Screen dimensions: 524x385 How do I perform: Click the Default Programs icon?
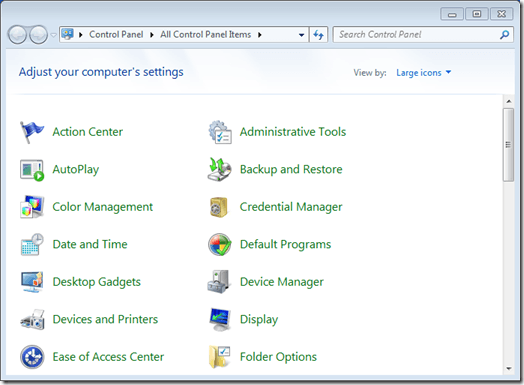[x=219, y=245]
